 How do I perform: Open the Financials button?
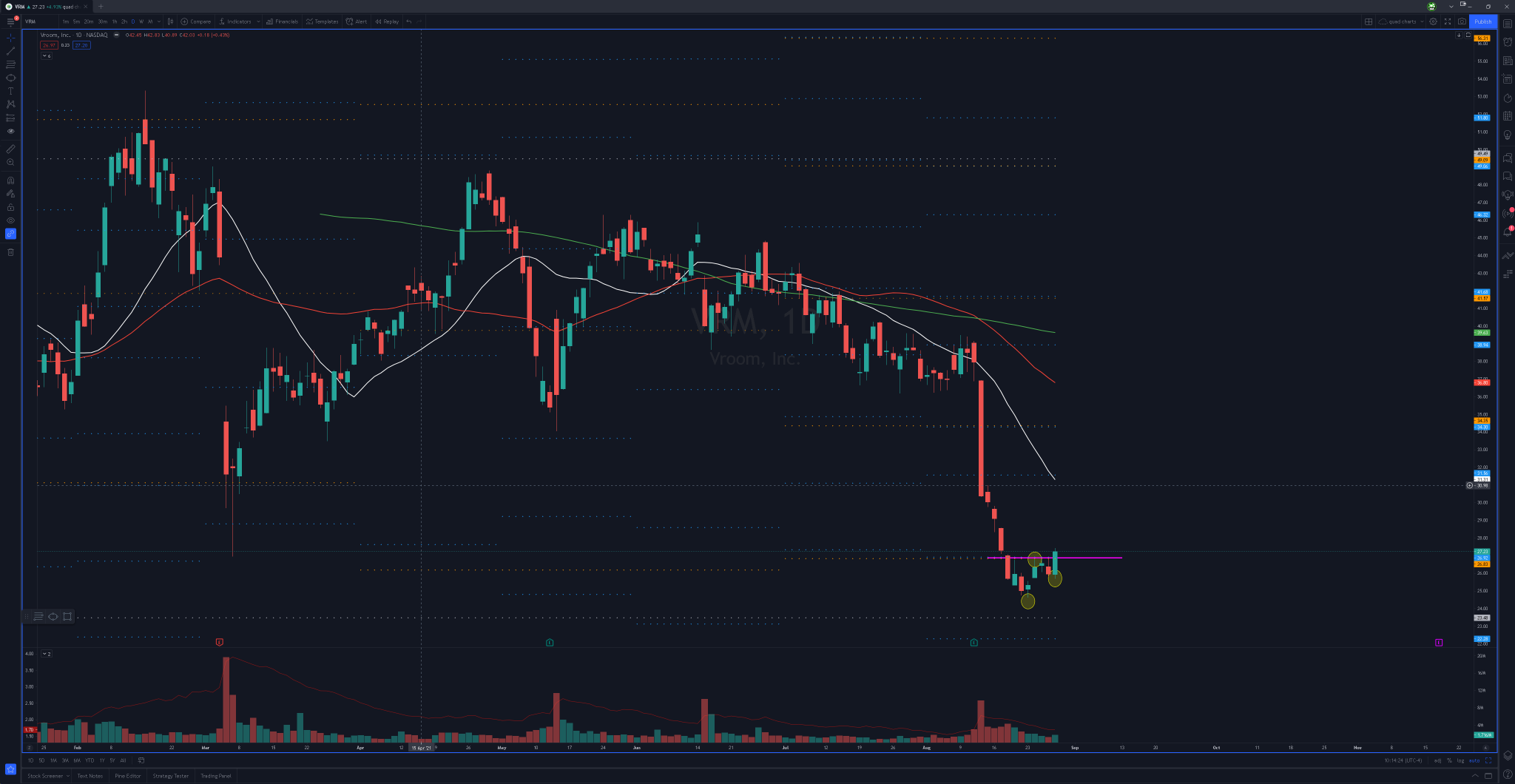[x=282, y=21]
